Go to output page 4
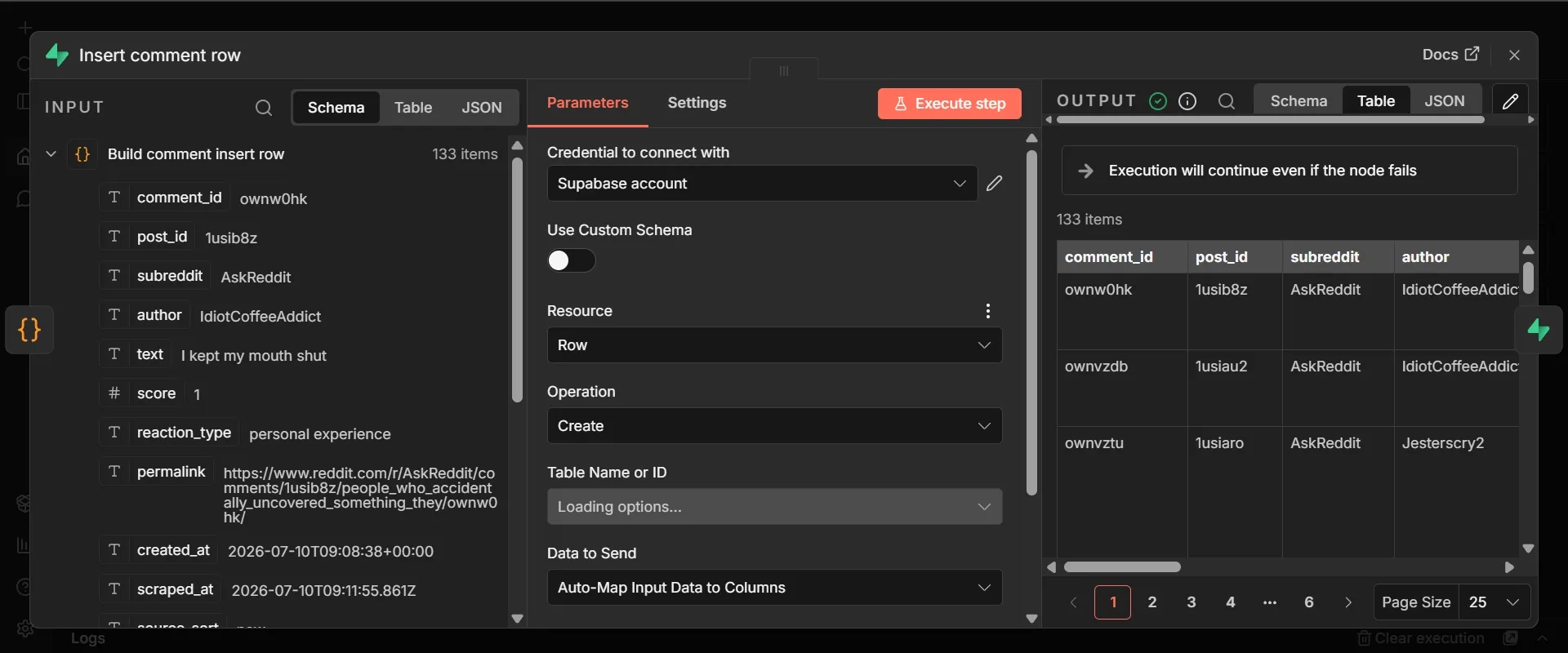The height and width of the screenshot is (653, 1568). click(x=1231, y=602)
